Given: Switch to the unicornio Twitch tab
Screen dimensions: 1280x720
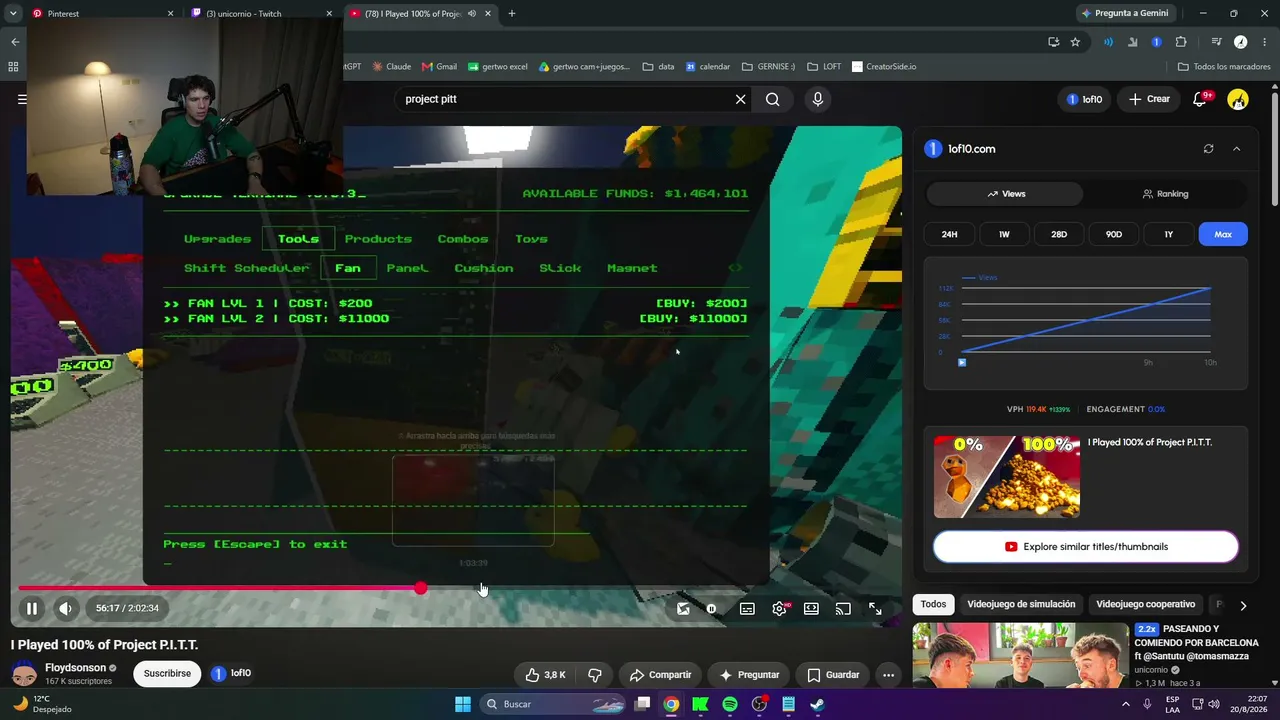Looking at the screenshot, I should (x=261, y=14).
